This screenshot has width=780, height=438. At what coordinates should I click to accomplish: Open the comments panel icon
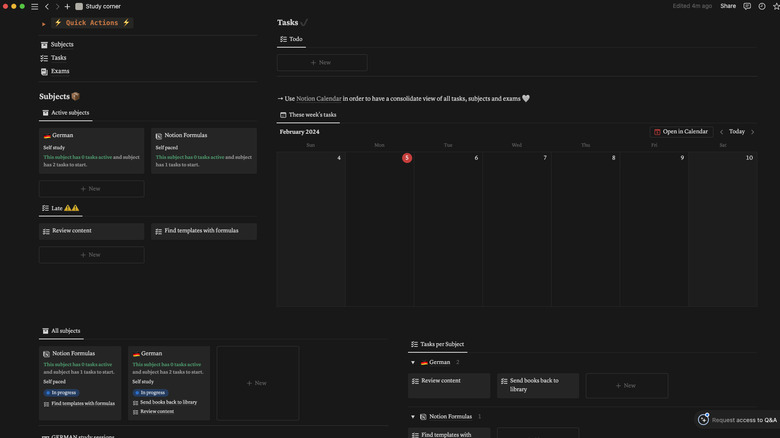pos(747,6)
